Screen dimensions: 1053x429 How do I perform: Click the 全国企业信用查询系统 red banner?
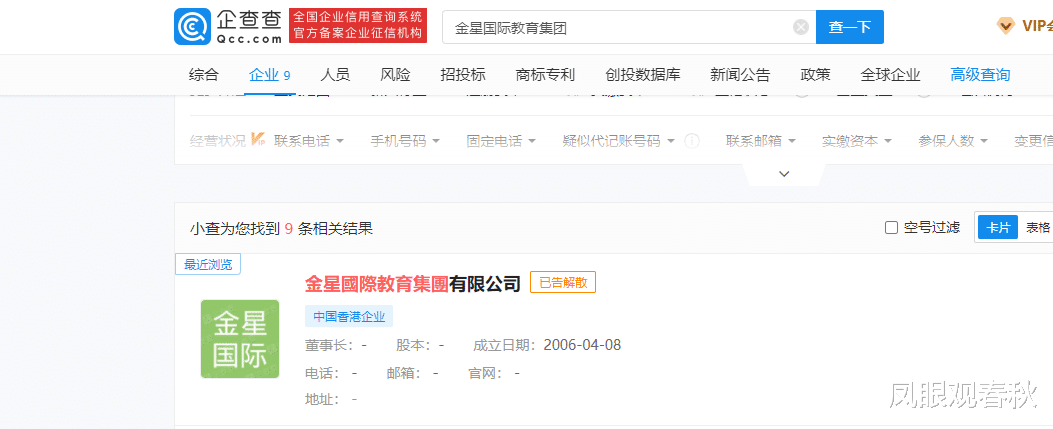358,26
